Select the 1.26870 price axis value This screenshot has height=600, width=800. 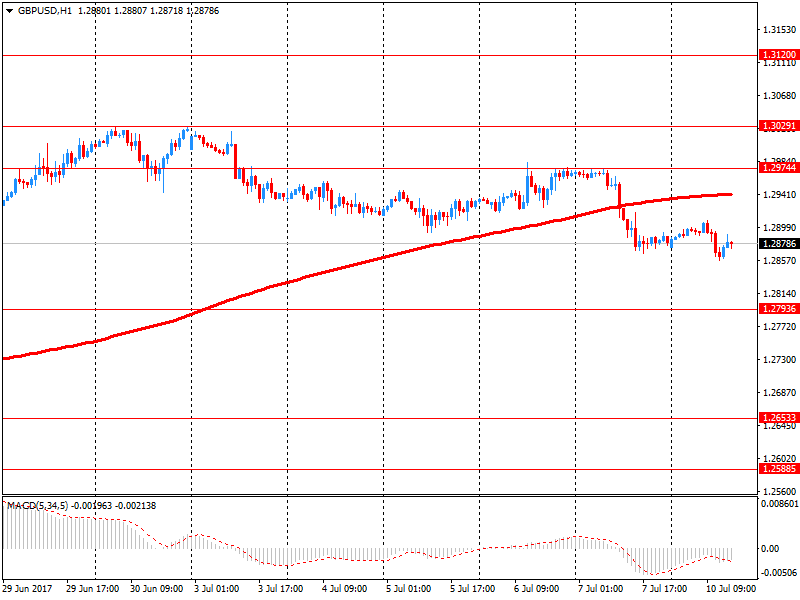779,392
